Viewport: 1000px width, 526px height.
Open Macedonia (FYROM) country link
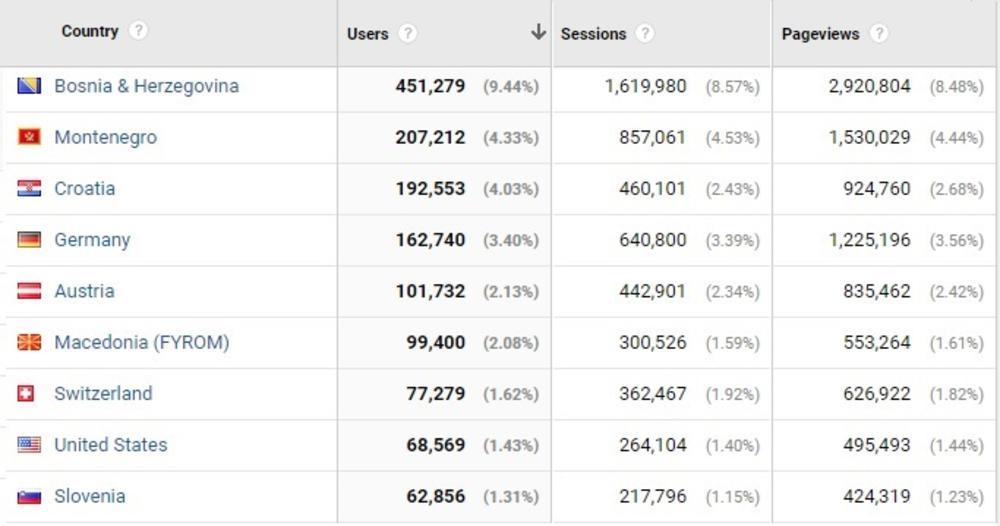click(141, 343)
